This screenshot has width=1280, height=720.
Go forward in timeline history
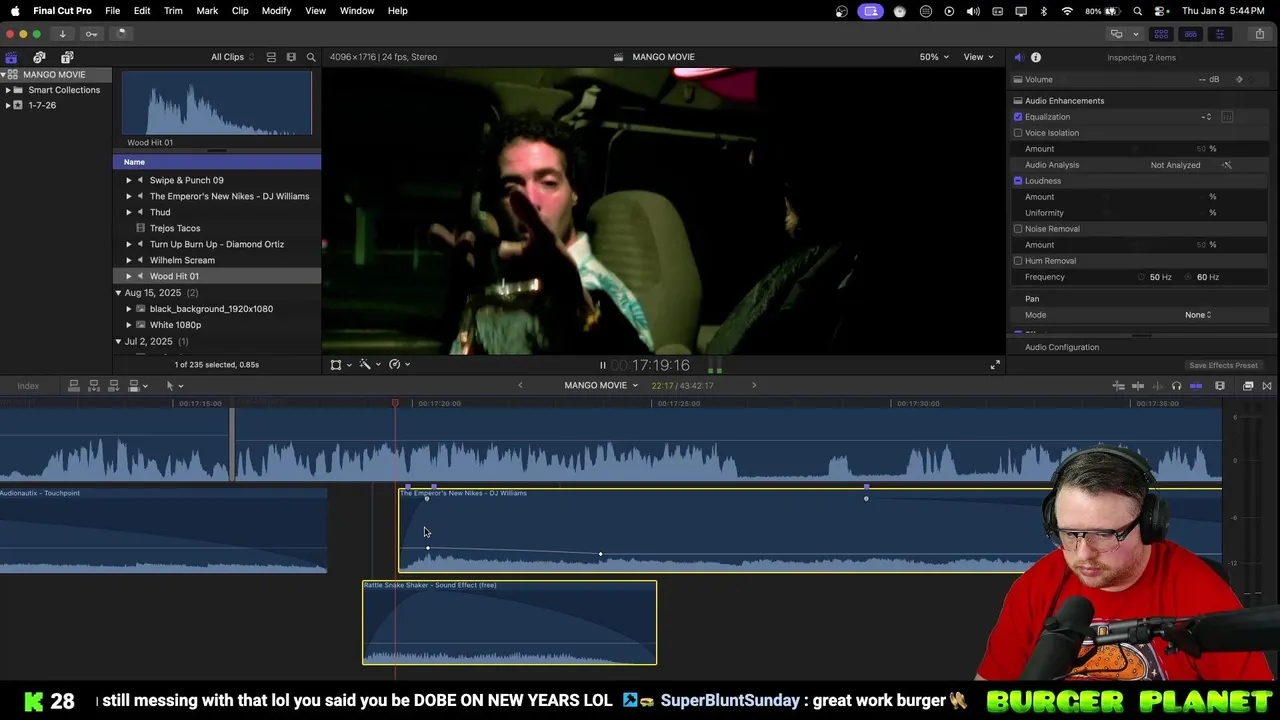coord(754,386)
